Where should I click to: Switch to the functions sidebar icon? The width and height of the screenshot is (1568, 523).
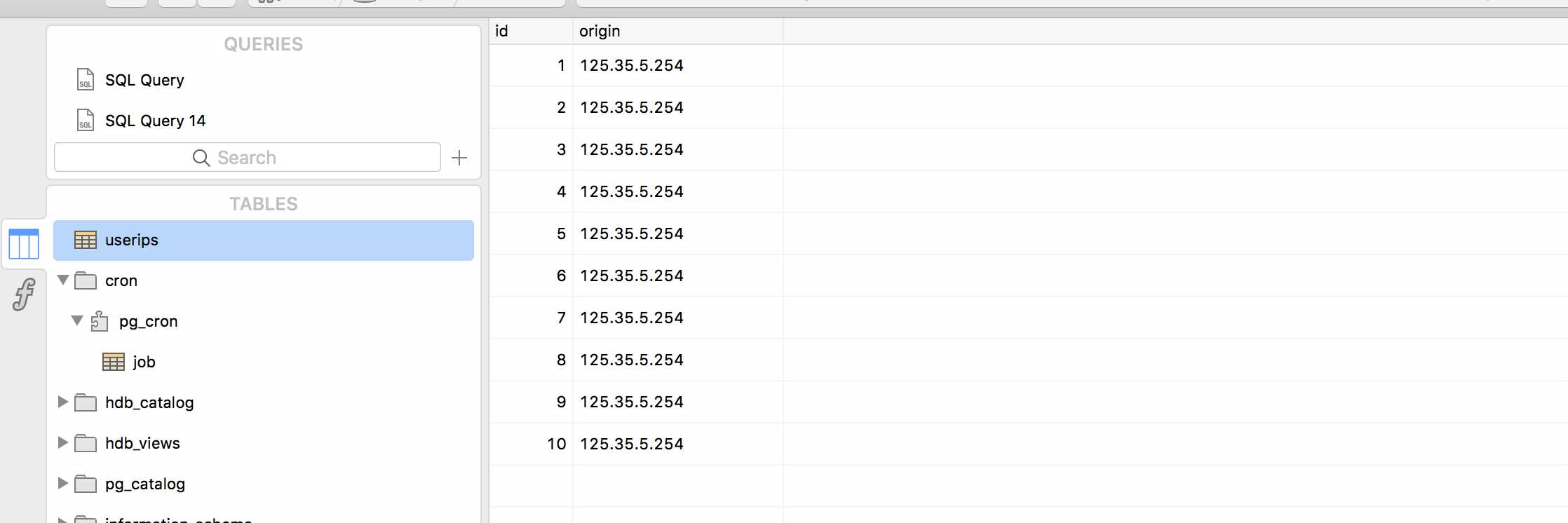(x=24, y=294)
